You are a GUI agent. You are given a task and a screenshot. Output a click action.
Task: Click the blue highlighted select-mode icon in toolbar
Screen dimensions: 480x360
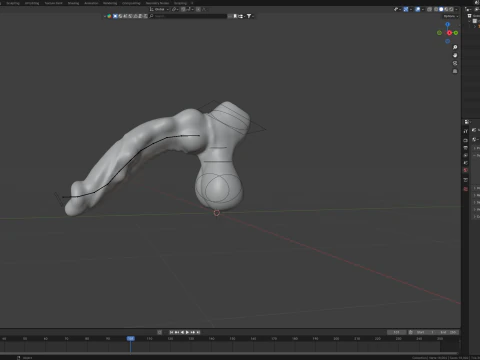(115, 16)
